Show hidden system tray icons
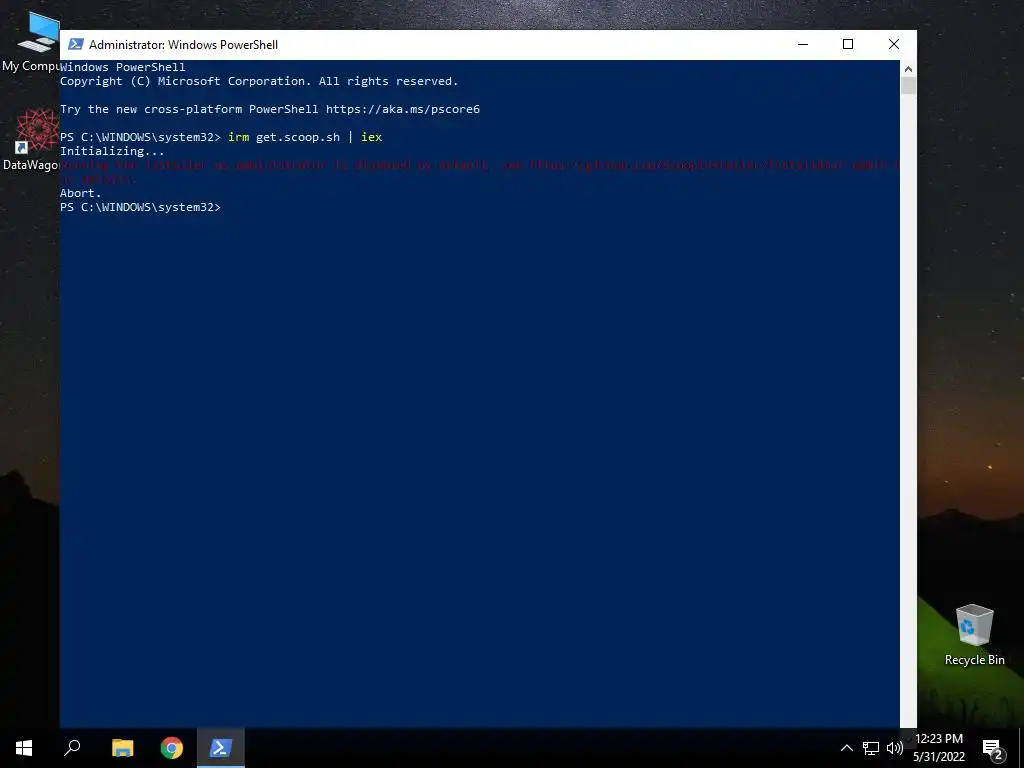The height and width of the screenshot is (768, 1024). click(x=846, y=748)
